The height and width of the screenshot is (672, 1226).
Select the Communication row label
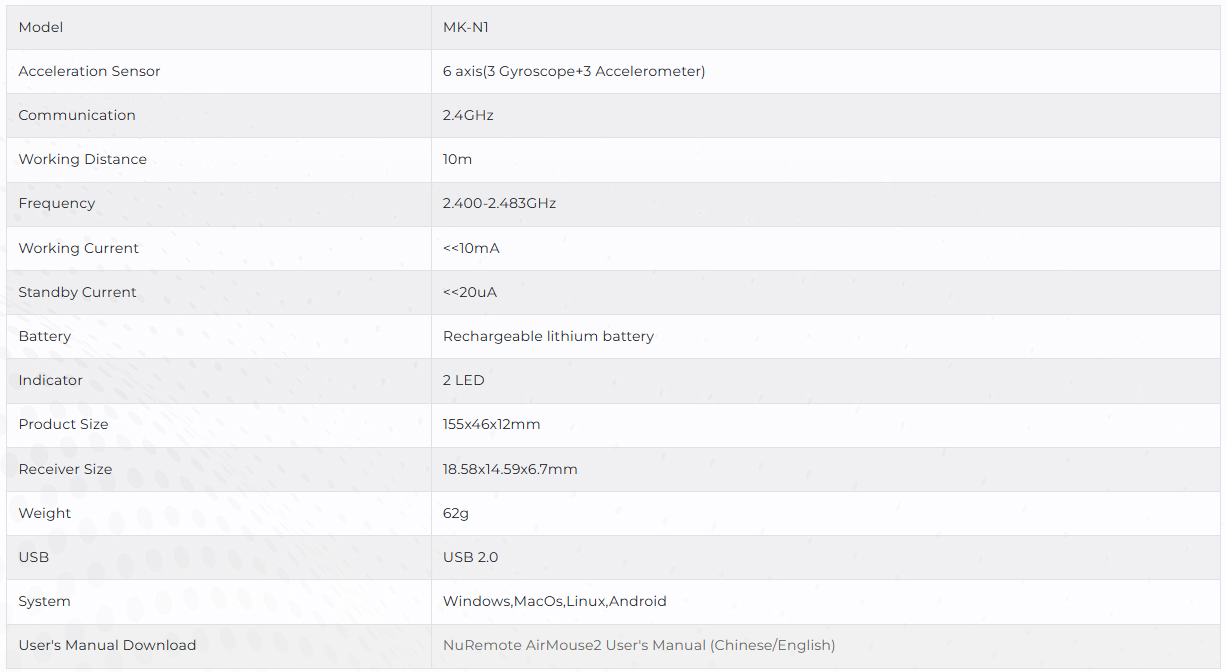77,115
